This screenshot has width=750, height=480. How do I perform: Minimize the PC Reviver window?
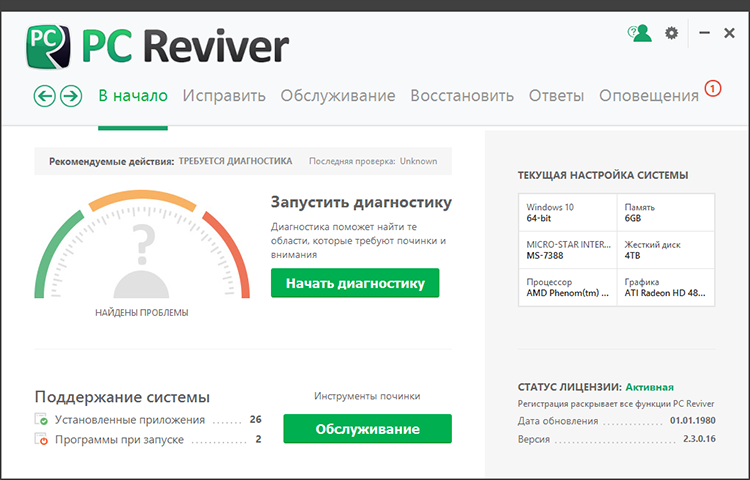pos(704,33)
